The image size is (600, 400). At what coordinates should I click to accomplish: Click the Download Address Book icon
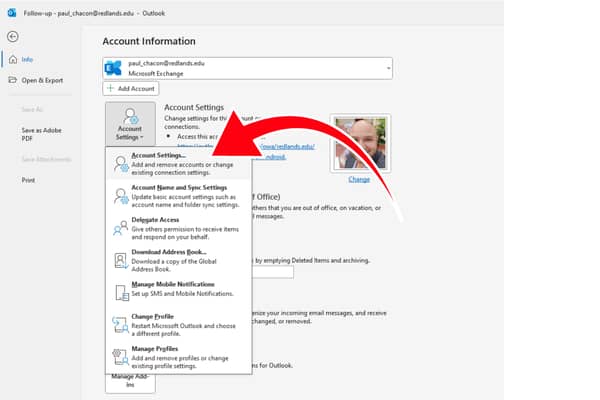121,260
